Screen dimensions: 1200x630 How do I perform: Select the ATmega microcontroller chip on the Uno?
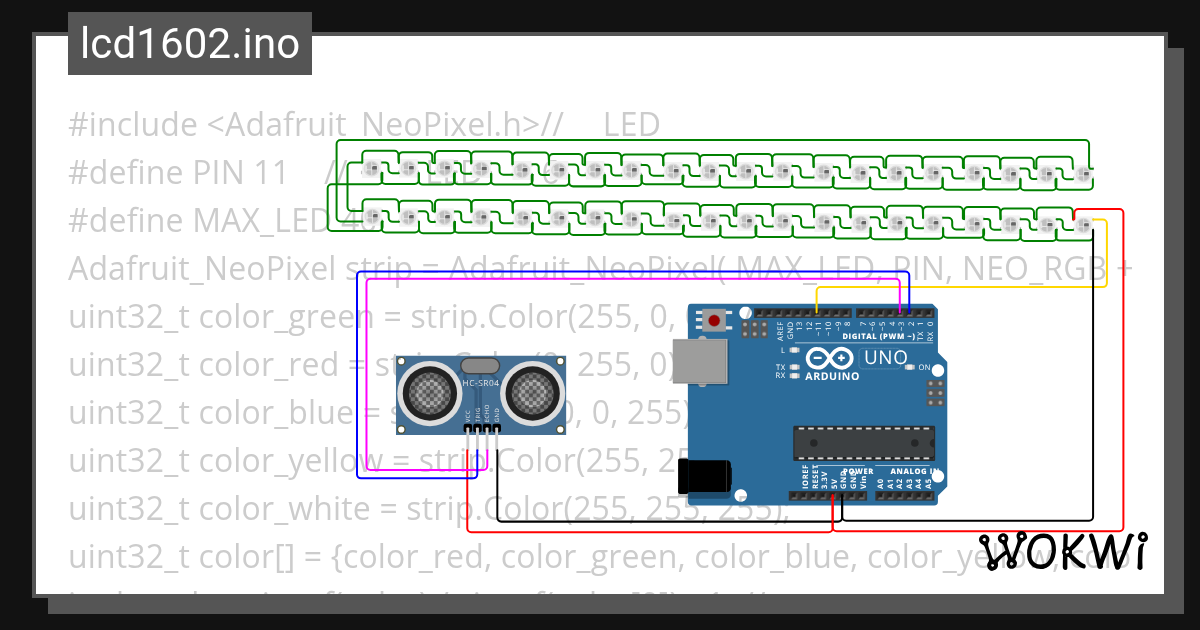[x=863, y=443]
